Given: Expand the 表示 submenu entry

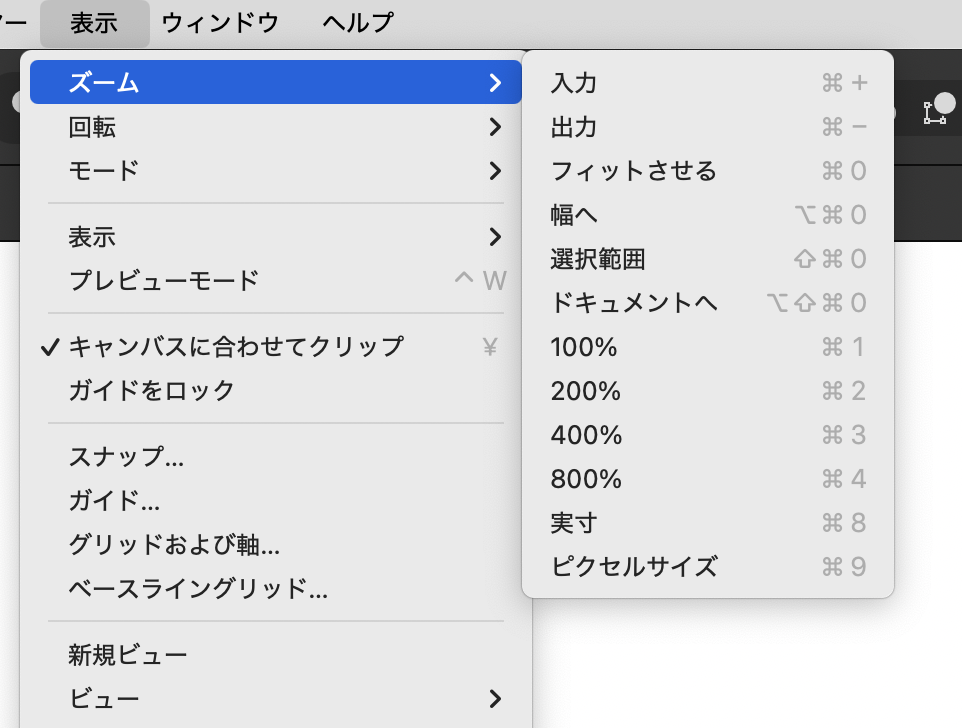Looking at the screenshot, I should click(92, 237).
